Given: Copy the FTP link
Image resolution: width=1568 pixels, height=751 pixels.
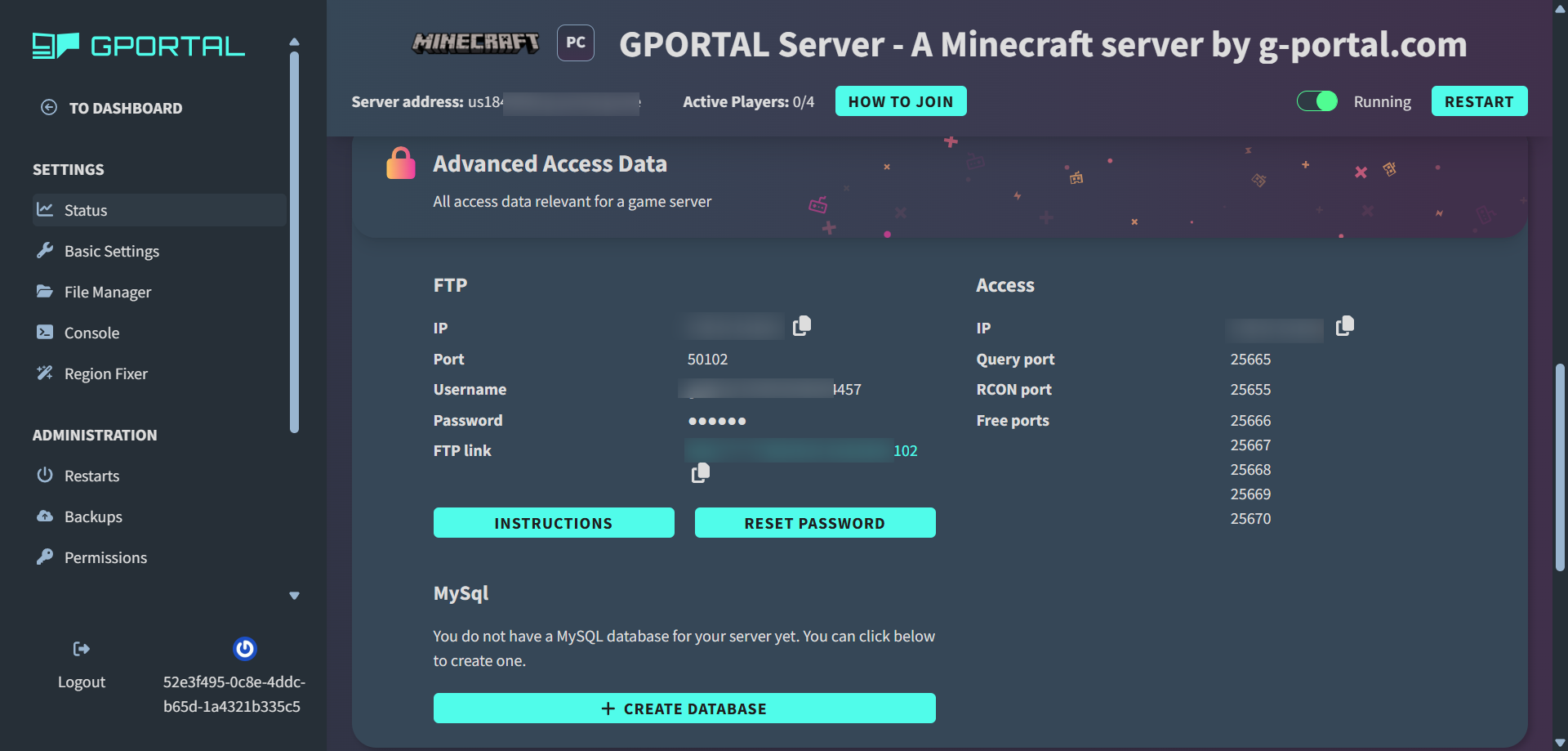Looking at the screenshot, I should 701,473.
